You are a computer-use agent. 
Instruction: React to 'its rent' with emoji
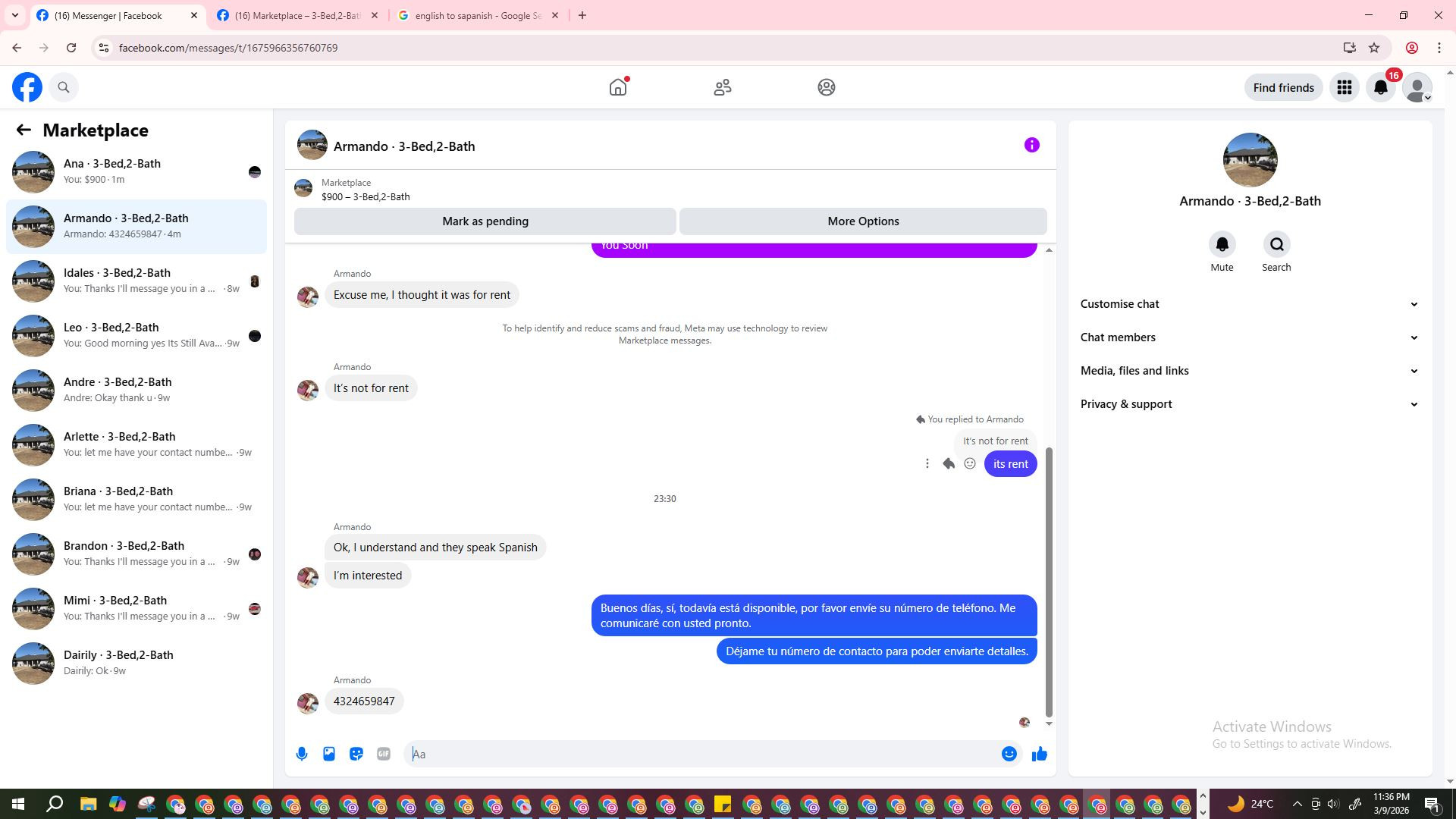pos(970,463)
